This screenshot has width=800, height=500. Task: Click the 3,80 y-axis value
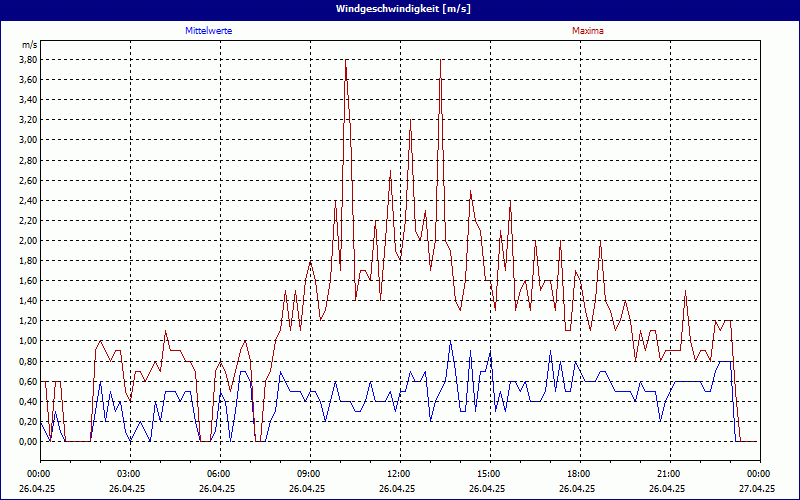pos(27,60)
